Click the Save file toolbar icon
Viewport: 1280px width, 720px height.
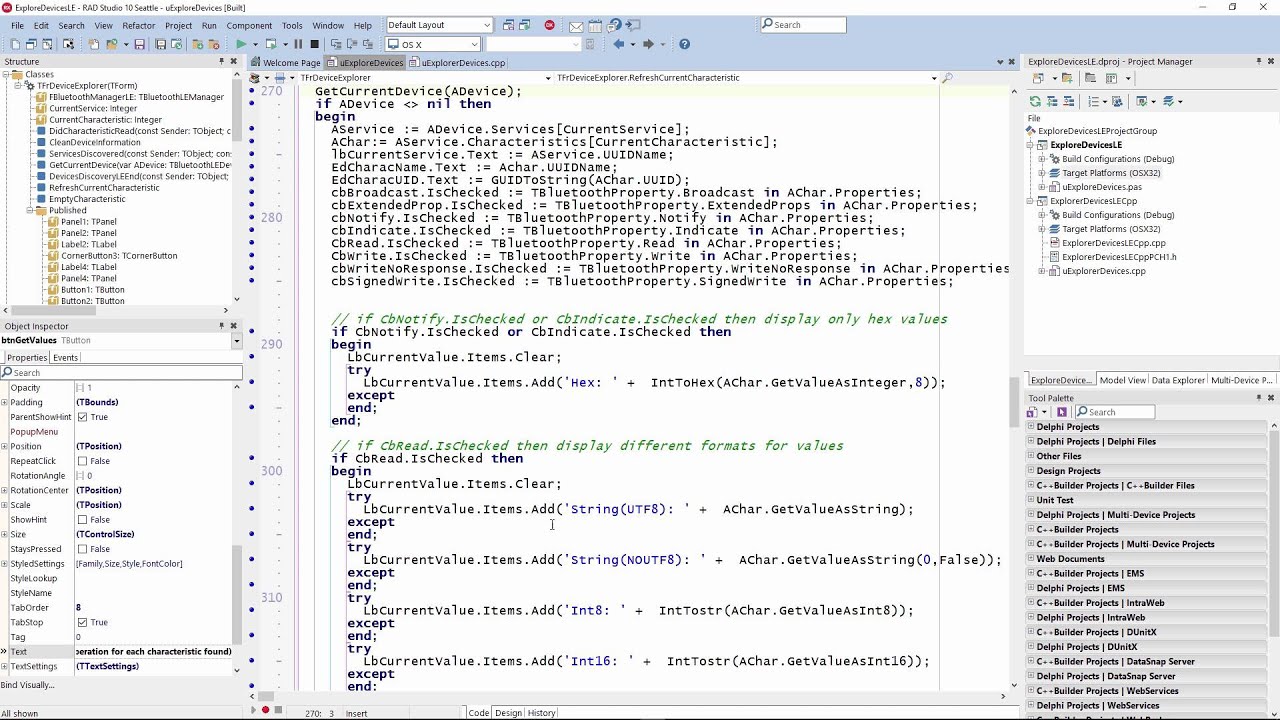coord(139,44)
